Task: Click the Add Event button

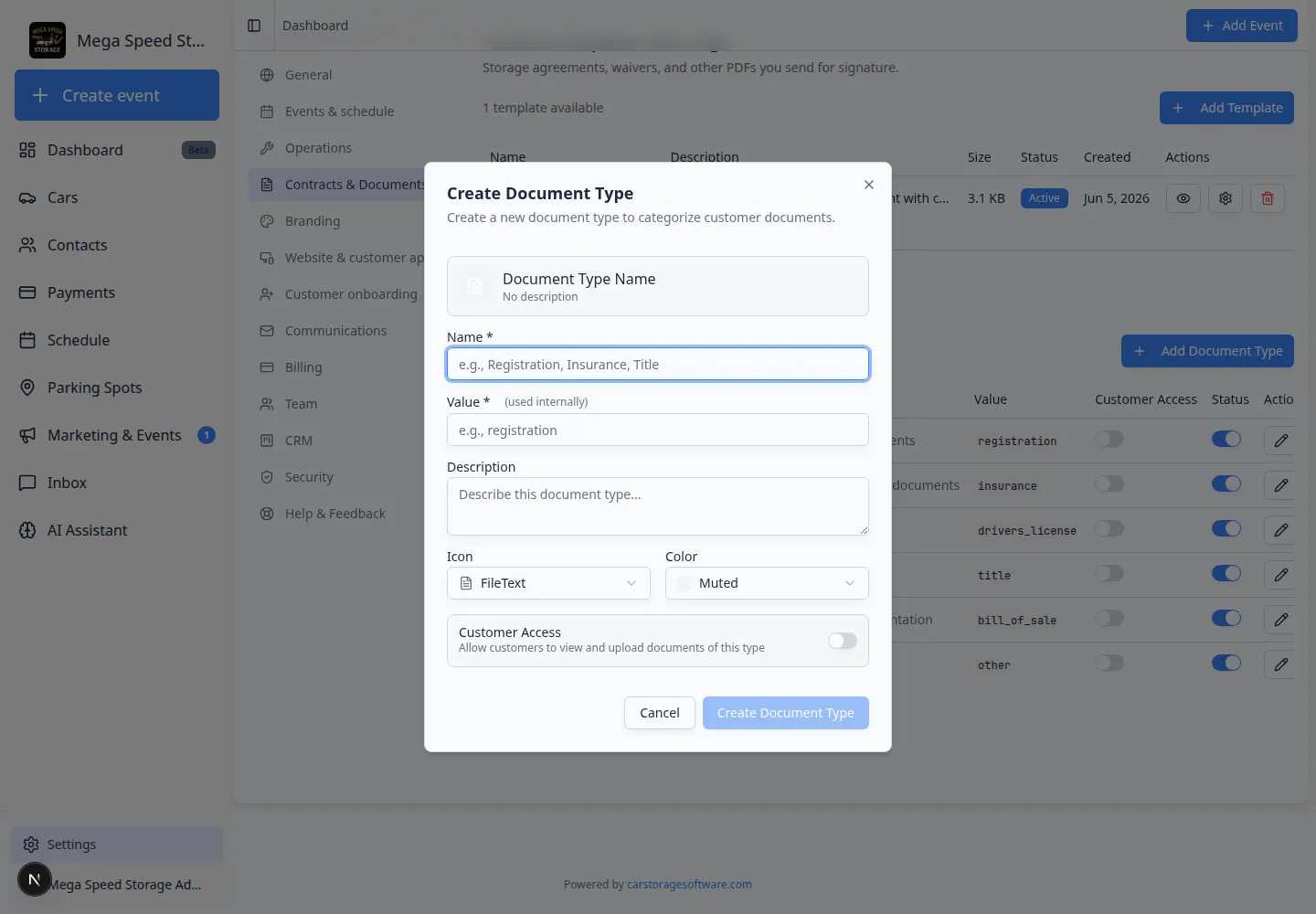Action: click(x=1242, y=26)
